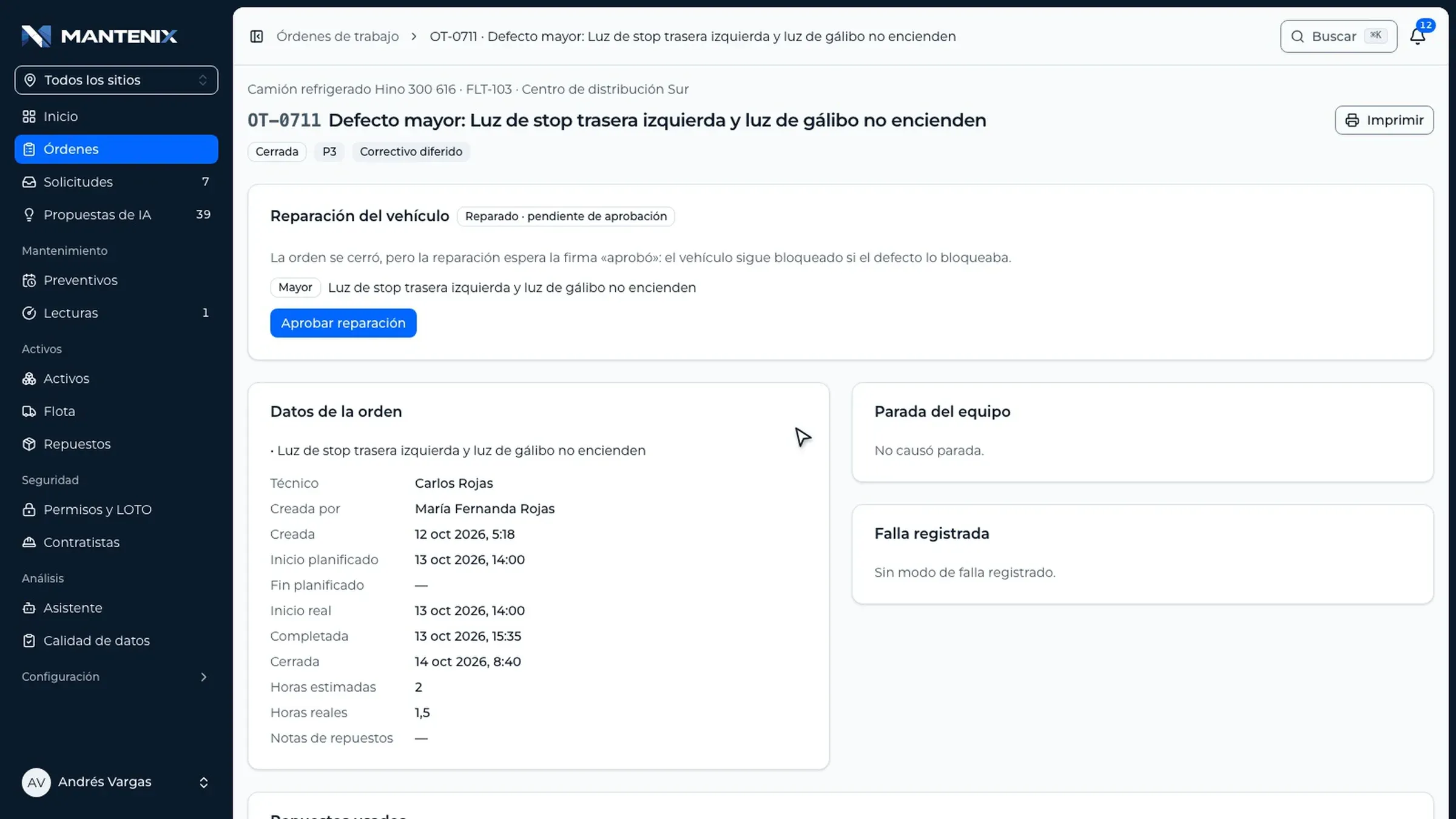Click the Aprobar reparación button
The width and height of the screenshot is (1456, 819).
(343, 323)
